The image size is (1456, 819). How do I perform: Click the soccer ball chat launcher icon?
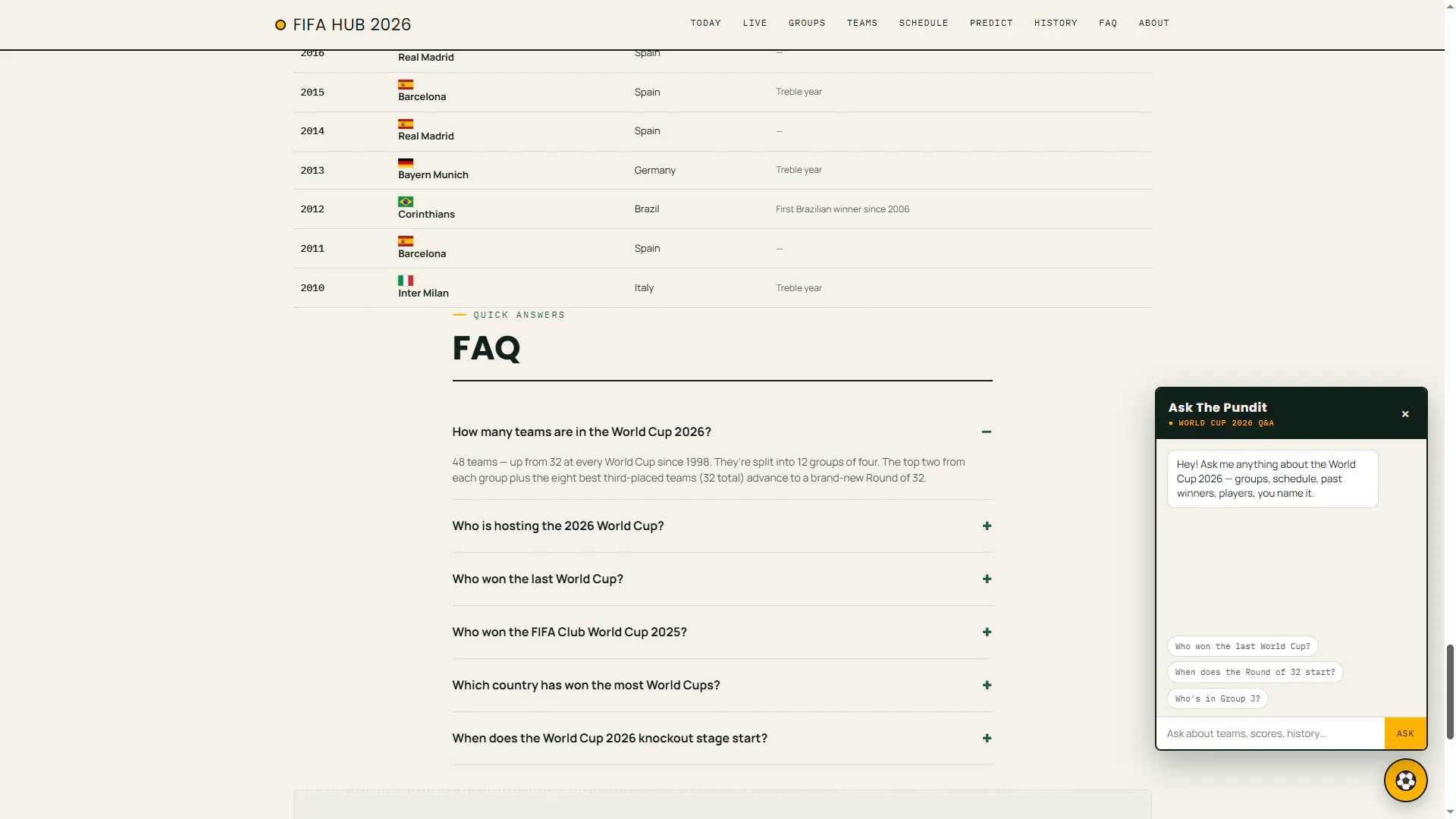pos(1405,780)
